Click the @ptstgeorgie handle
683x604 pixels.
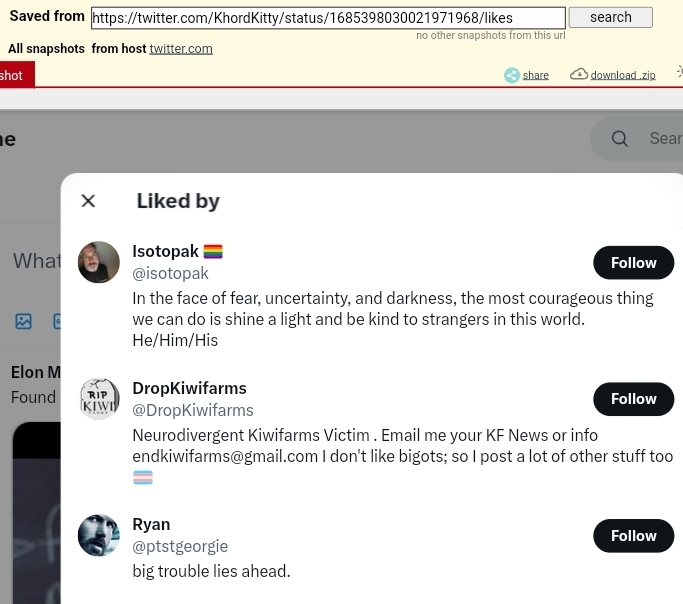coord(180,546)
